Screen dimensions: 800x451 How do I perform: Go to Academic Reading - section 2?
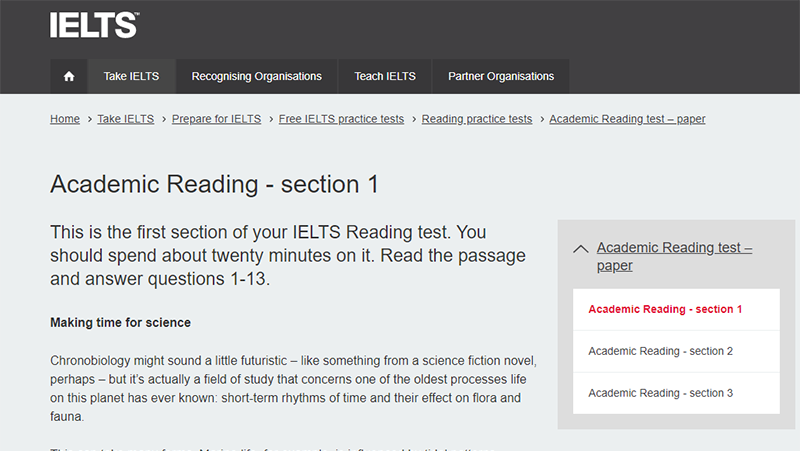click(x=661, y=351)
